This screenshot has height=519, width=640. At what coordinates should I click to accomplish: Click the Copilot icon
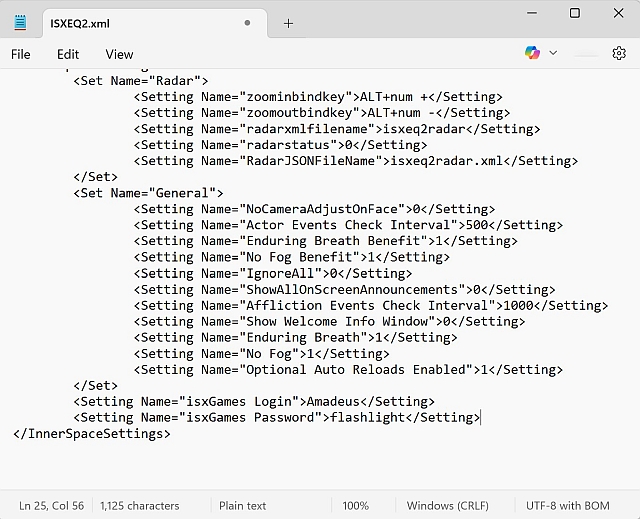[x=532, y=53]
